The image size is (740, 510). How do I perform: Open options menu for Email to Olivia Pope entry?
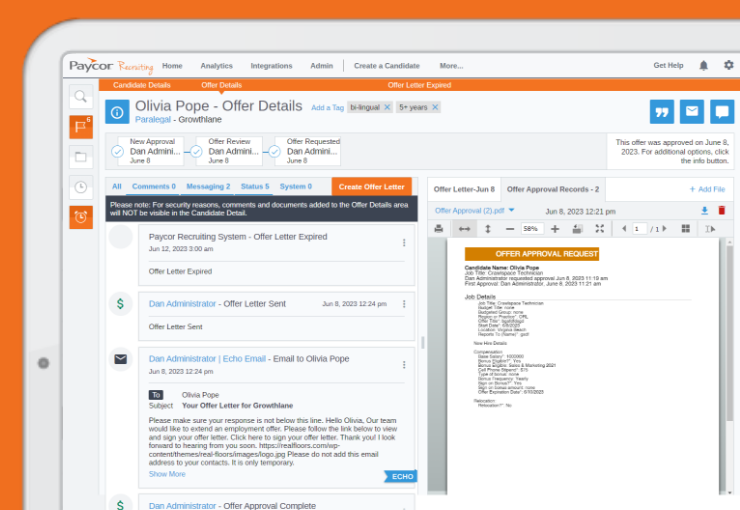pos(404,365)
